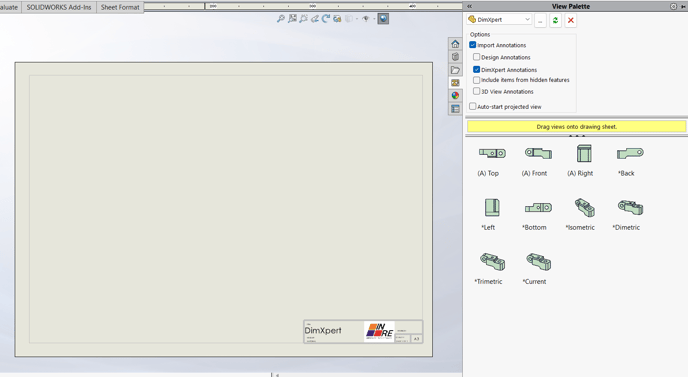
Task: Enable 3D View Annotations checkbox
Action: click(x=477, y=91)
